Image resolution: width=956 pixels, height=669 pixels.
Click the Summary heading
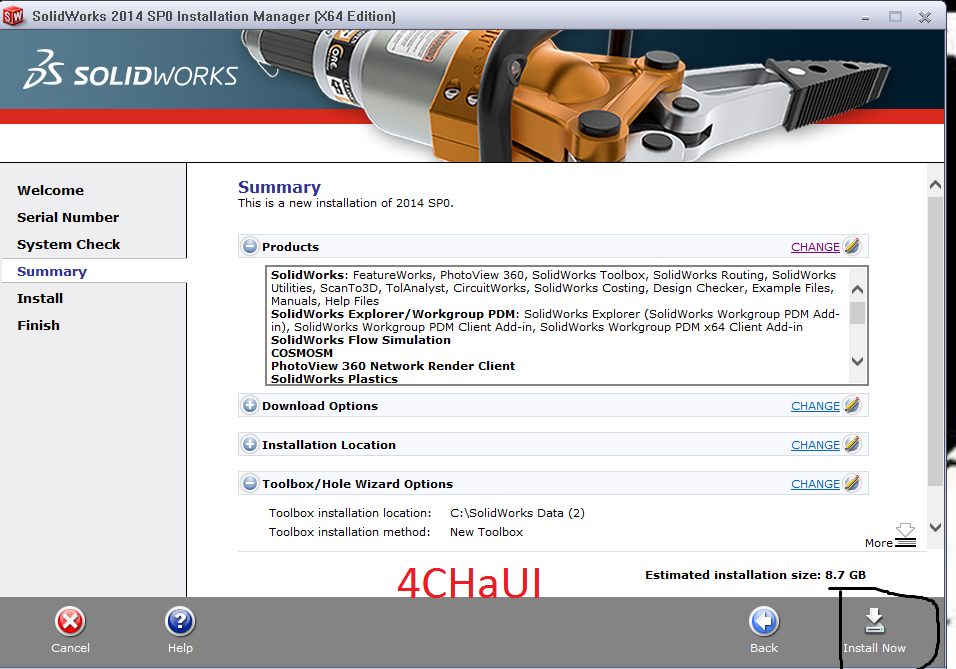click(279, 187)
